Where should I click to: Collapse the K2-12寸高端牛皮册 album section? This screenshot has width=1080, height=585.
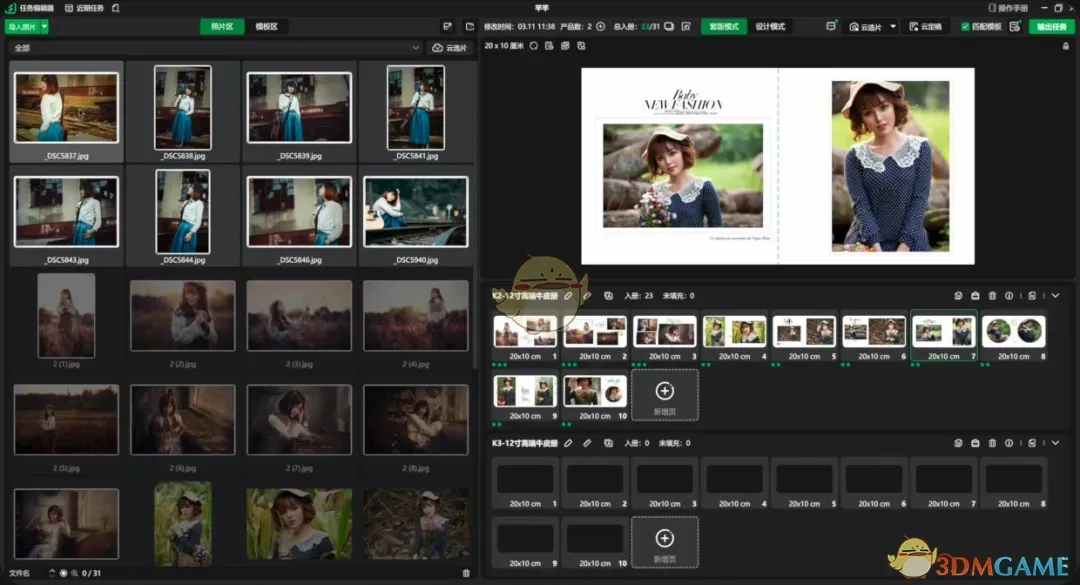coord(1055,296)
